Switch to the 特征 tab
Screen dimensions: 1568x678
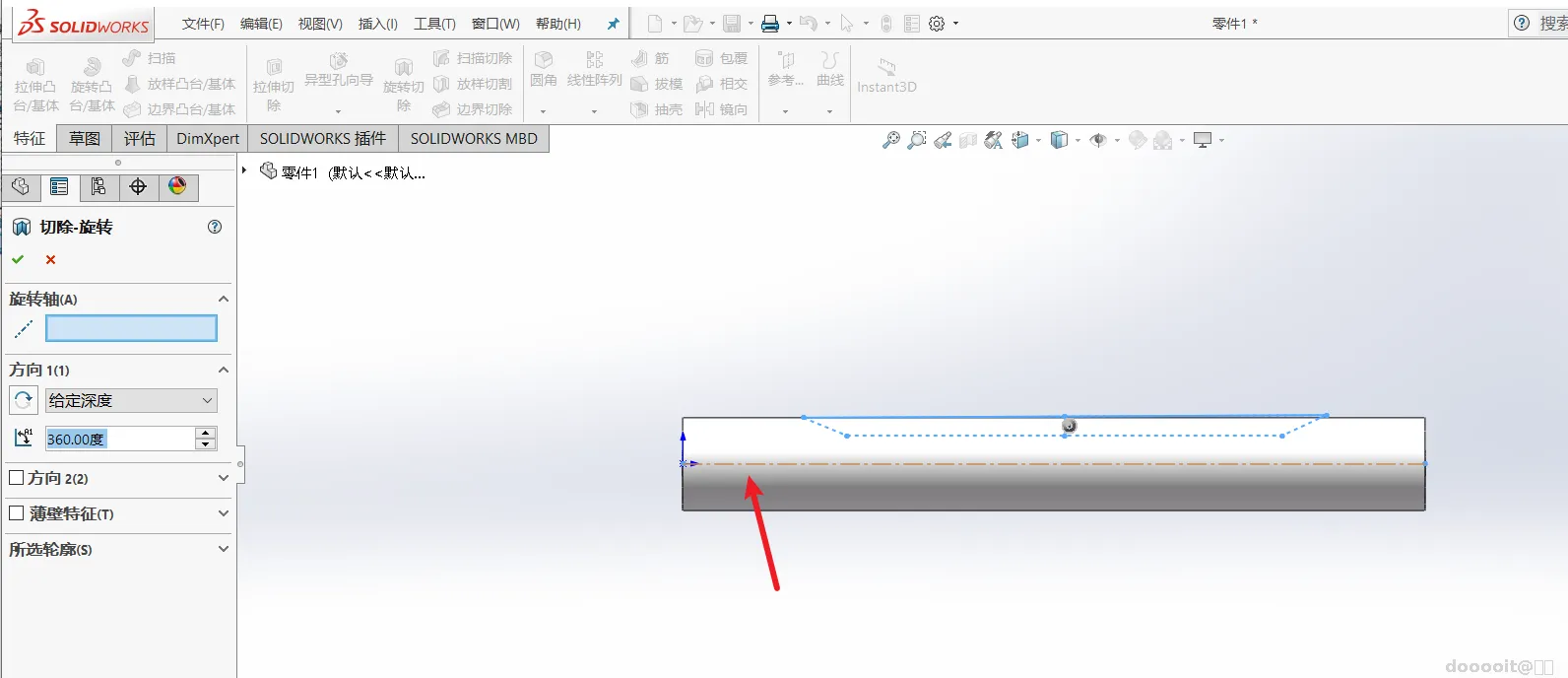[x=30, y=139]
